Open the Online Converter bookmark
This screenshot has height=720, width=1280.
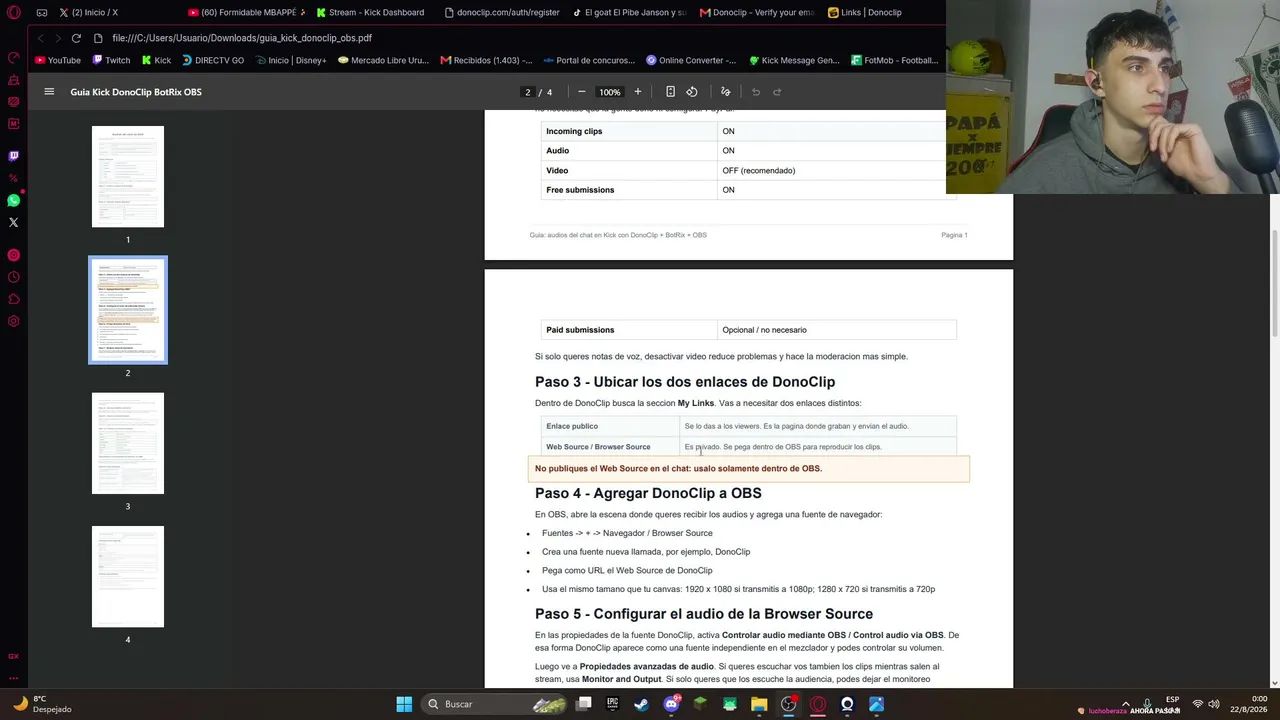tap(692, 60)
